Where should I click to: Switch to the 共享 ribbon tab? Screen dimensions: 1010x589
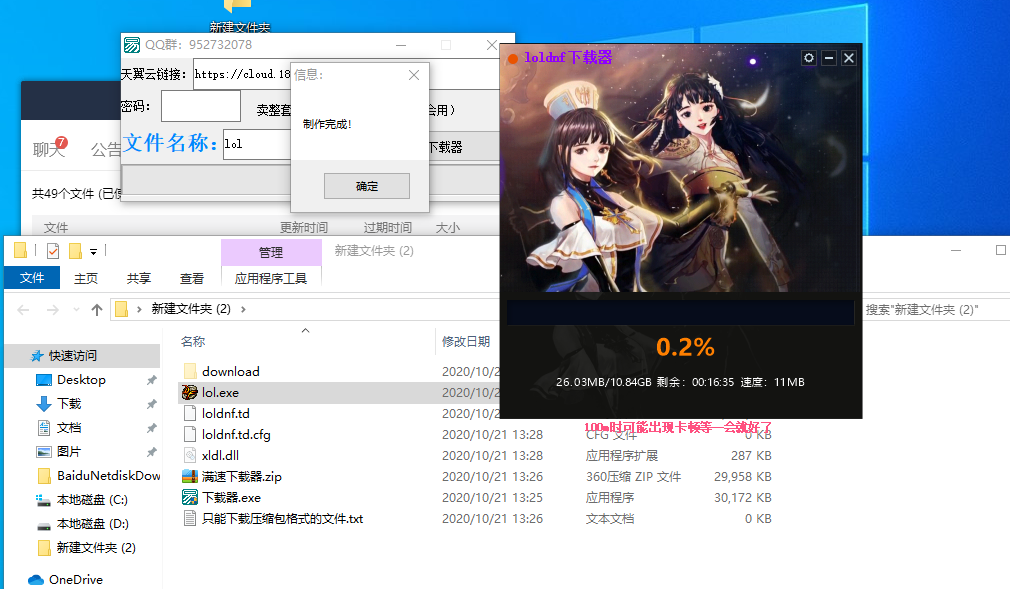(138, 278)
